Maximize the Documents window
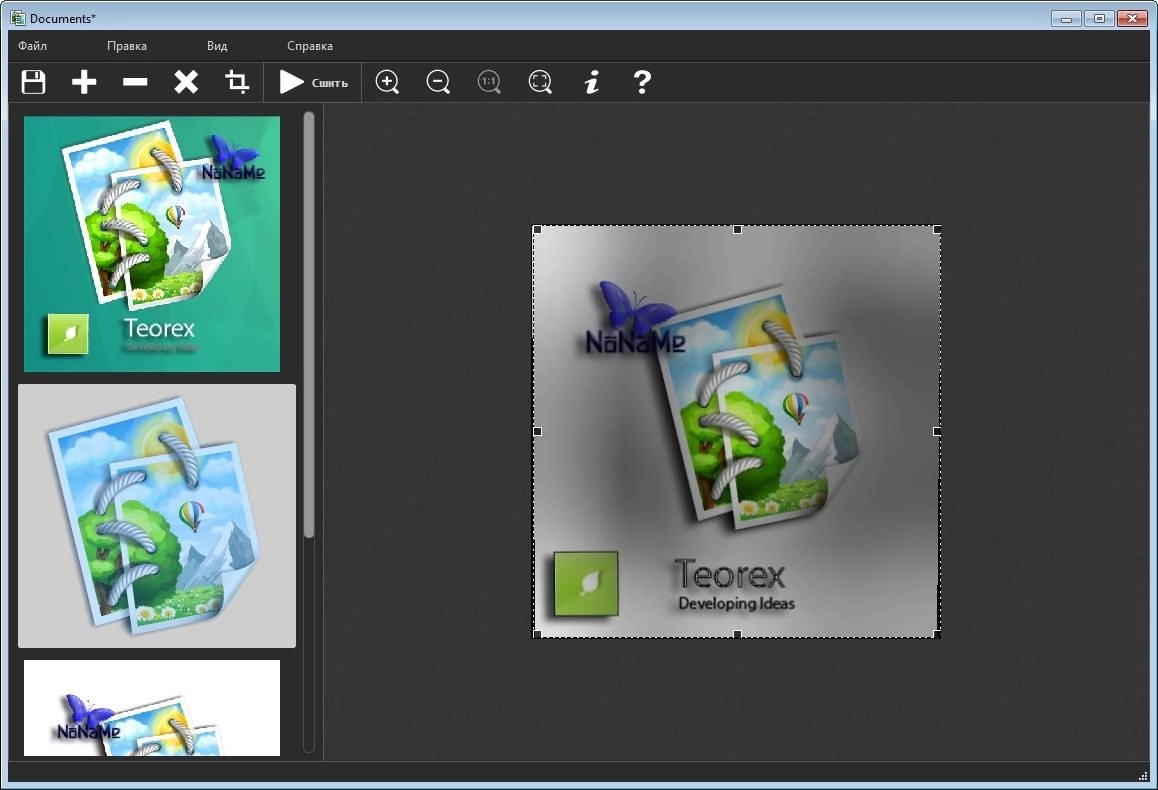Image resolution: width=1158 pixels, height=790 pixels. click(x=1099, y=18)
